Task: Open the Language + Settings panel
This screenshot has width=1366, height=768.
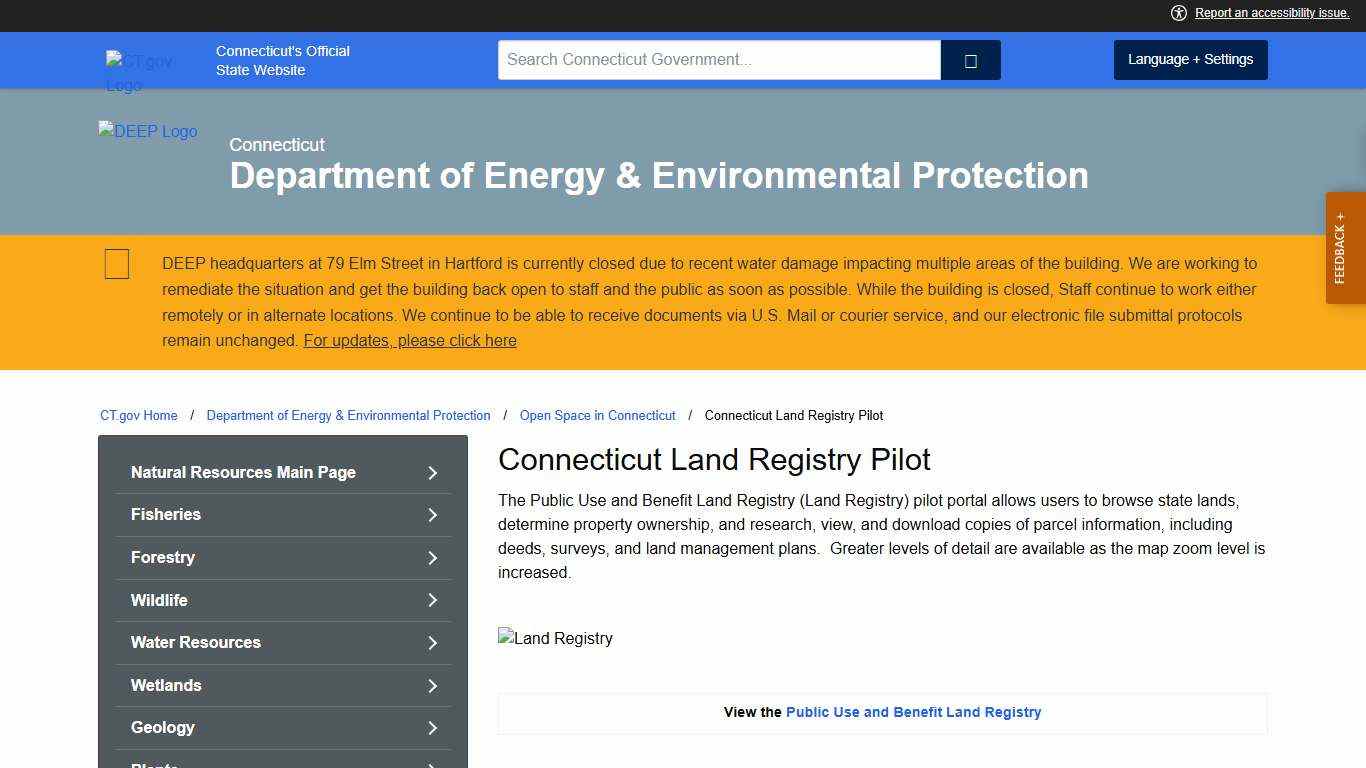Action: pos(1190,59)
